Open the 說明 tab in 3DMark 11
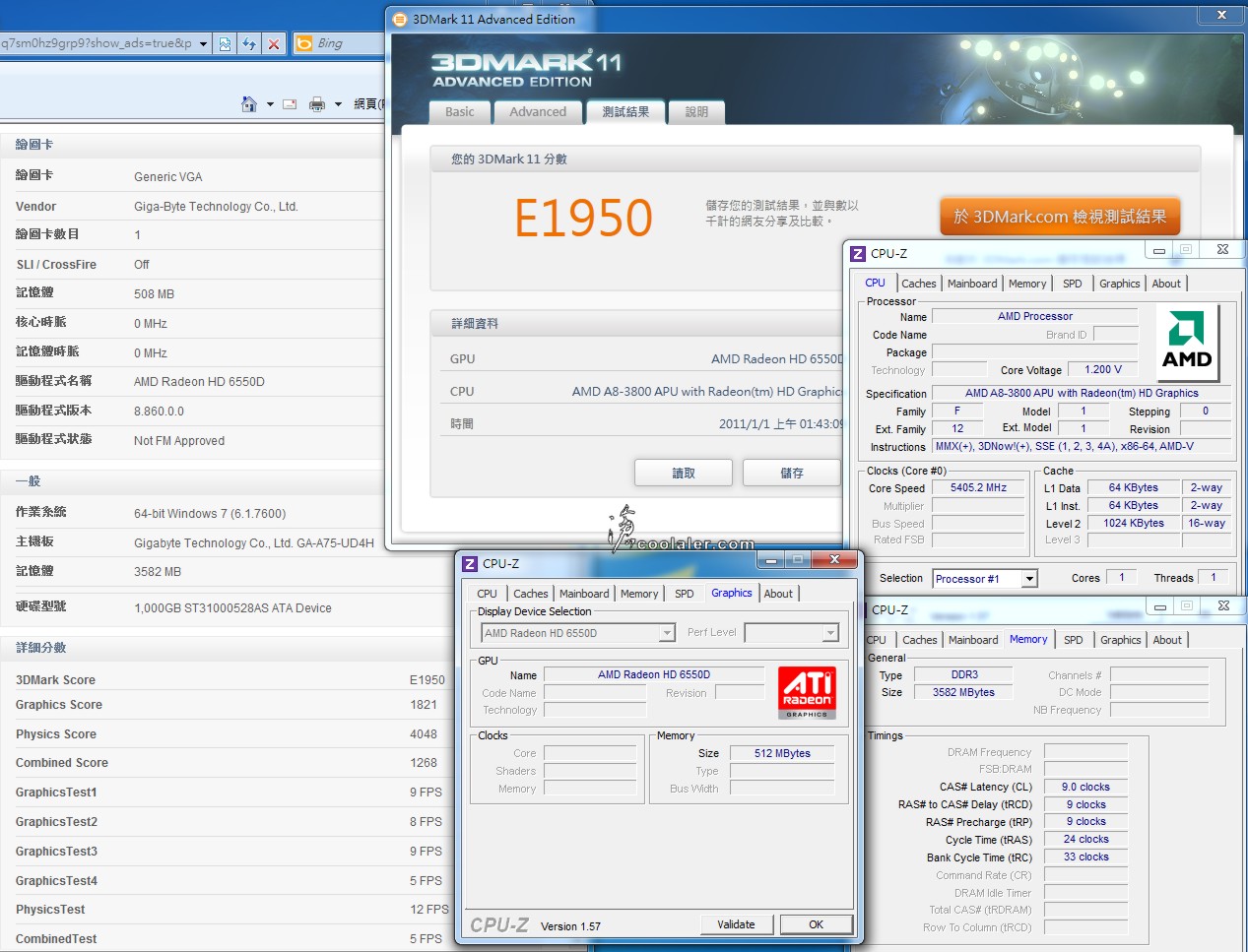Screen dimensions: 1248x952 696,112
